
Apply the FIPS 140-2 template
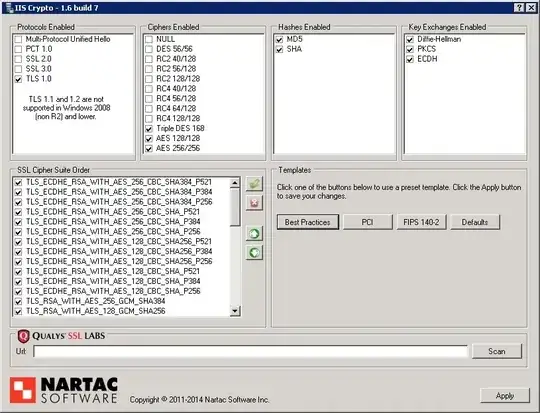(421, 222)
